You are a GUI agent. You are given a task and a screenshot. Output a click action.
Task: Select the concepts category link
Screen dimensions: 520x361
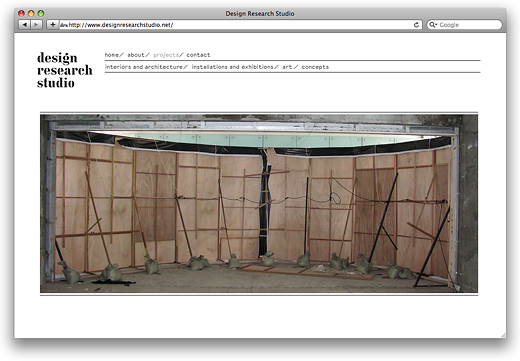point(315,67)
